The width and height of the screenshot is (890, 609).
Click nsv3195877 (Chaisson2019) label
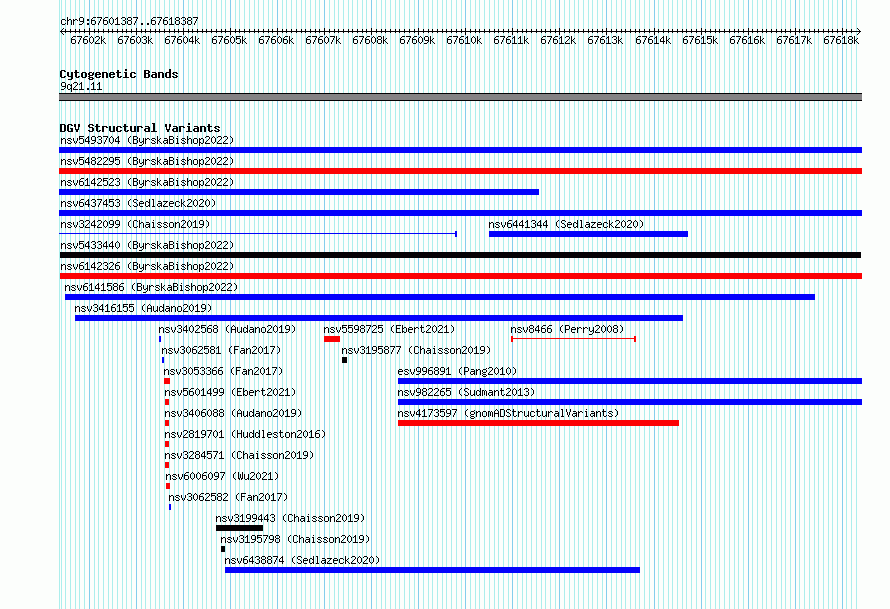pos(416,350)
